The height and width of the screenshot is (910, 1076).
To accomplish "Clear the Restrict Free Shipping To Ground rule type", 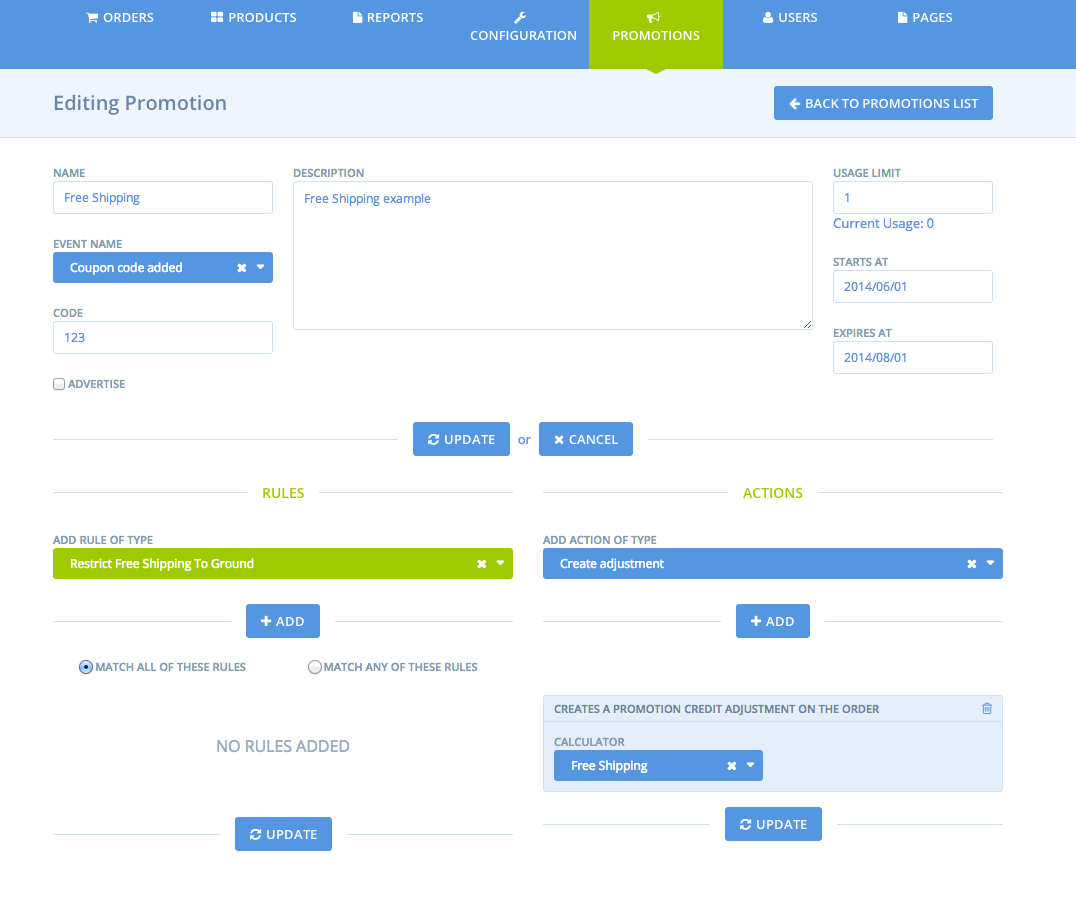I will coord(482,563).
